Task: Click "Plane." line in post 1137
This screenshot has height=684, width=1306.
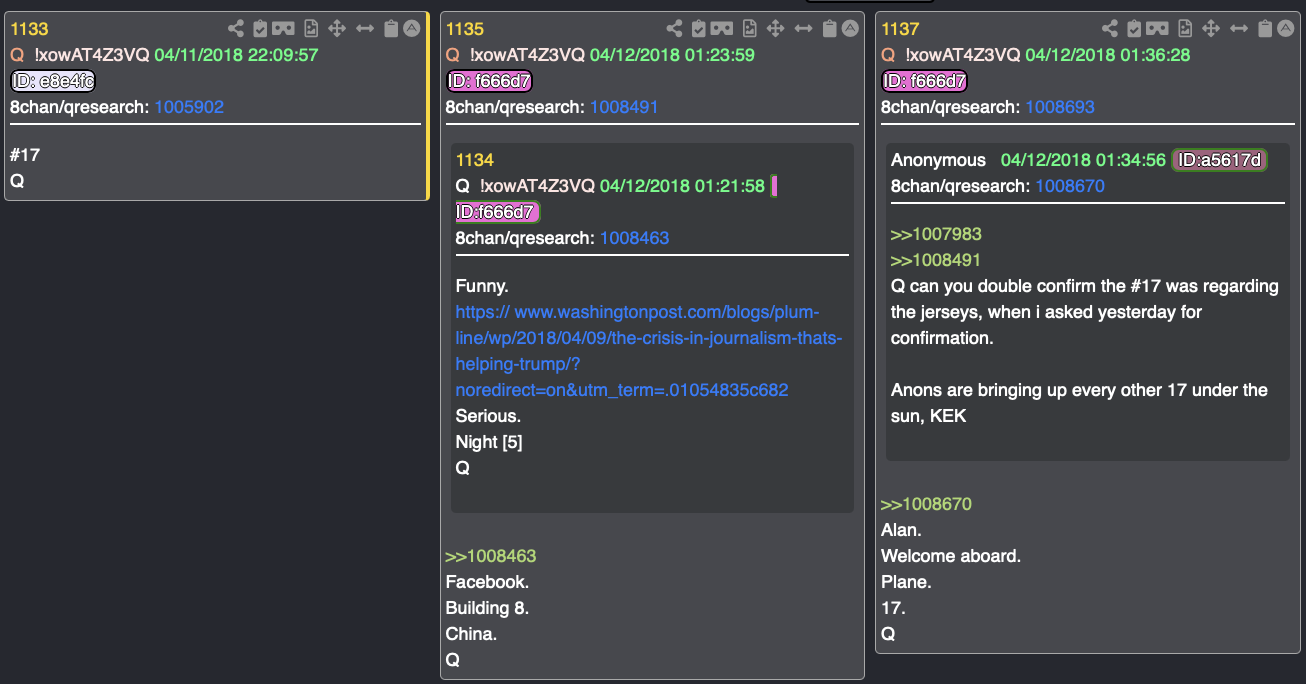Action: click(906, 582)
